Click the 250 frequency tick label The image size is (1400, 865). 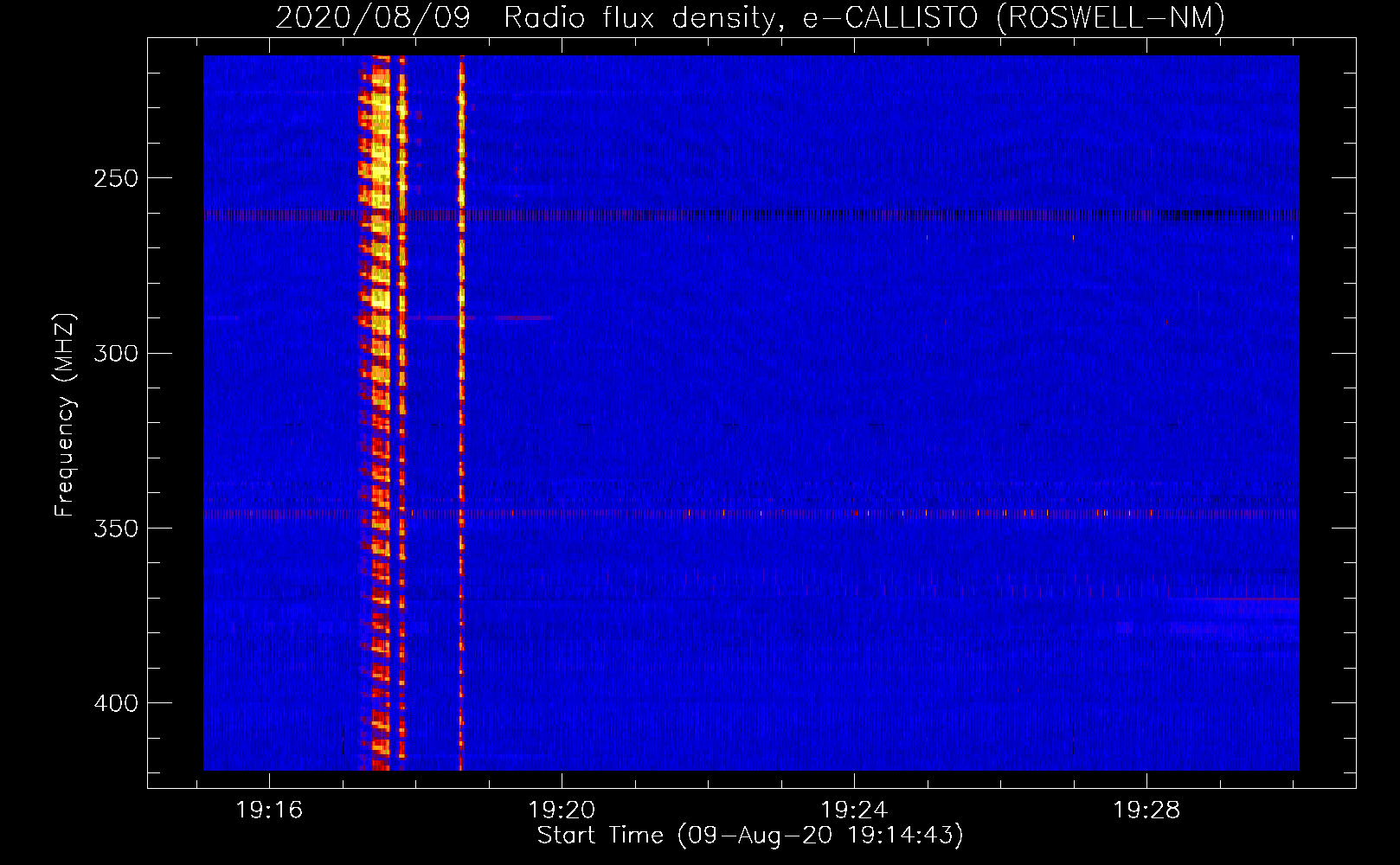pyautogui.click(x=116, y=178)
